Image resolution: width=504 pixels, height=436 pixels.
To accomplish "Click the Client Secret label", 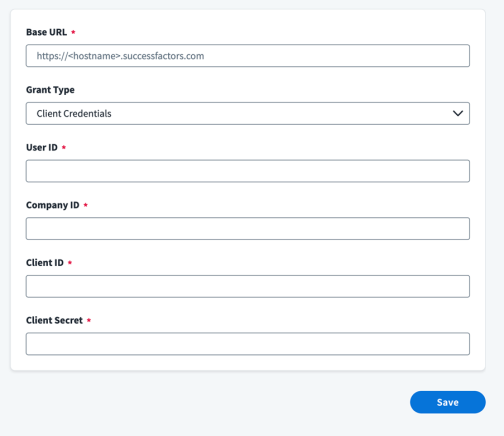I will pyautogui.click(x=54, y=320).
